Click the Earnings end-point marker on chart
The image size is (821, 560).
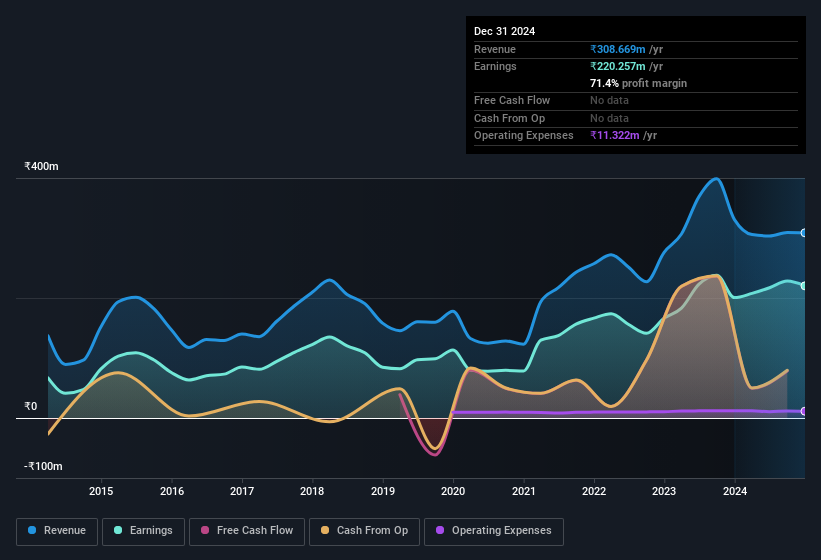click(804, 286)
